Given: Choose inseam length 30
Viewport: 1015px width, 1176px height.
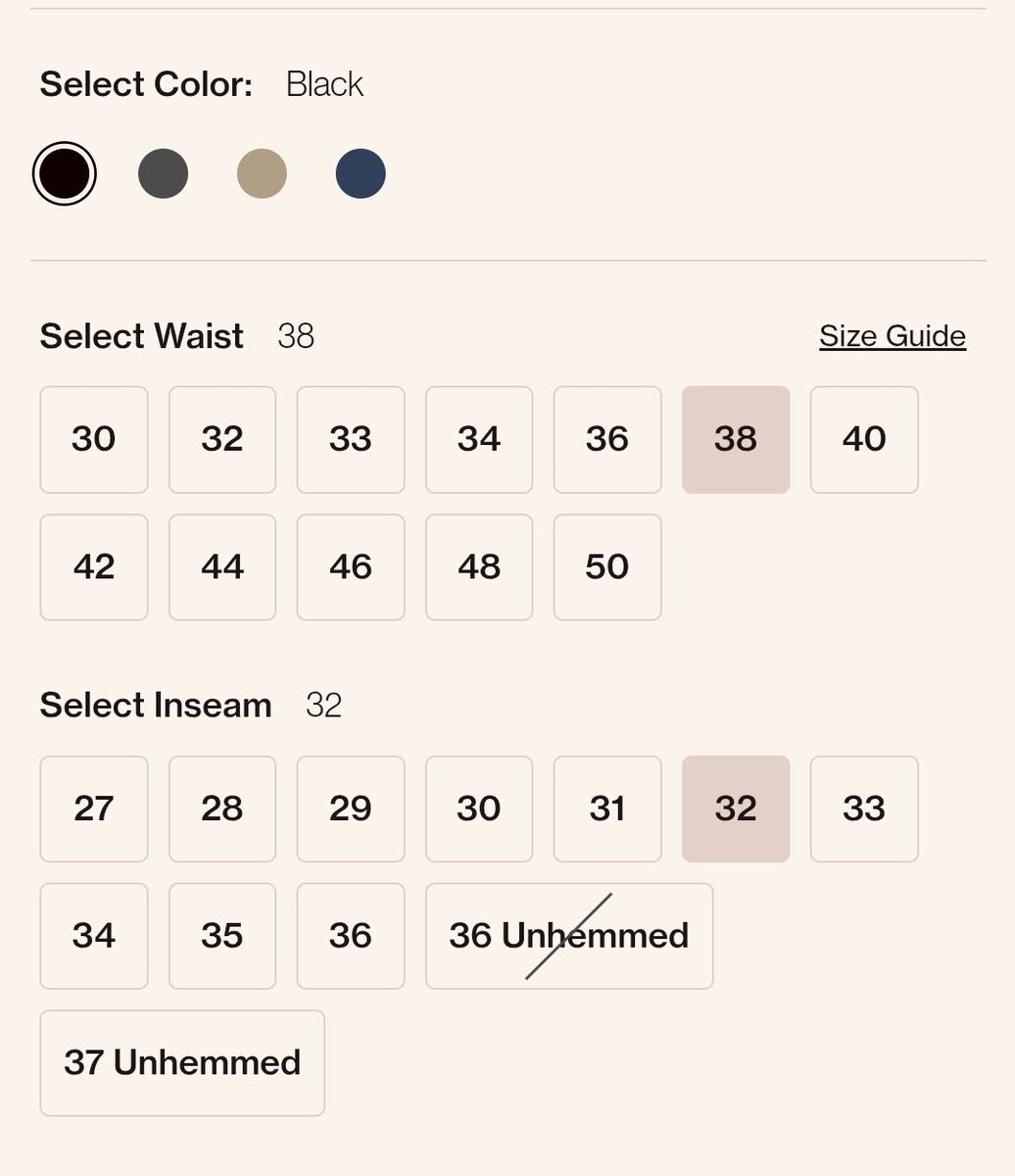Looking at the screenshot, I should (x=479, y=808).
